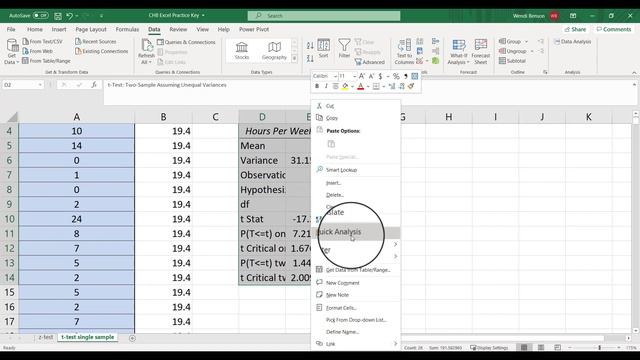Toggle AutoSave switch

pyautogui.click(x=40, y=16)
